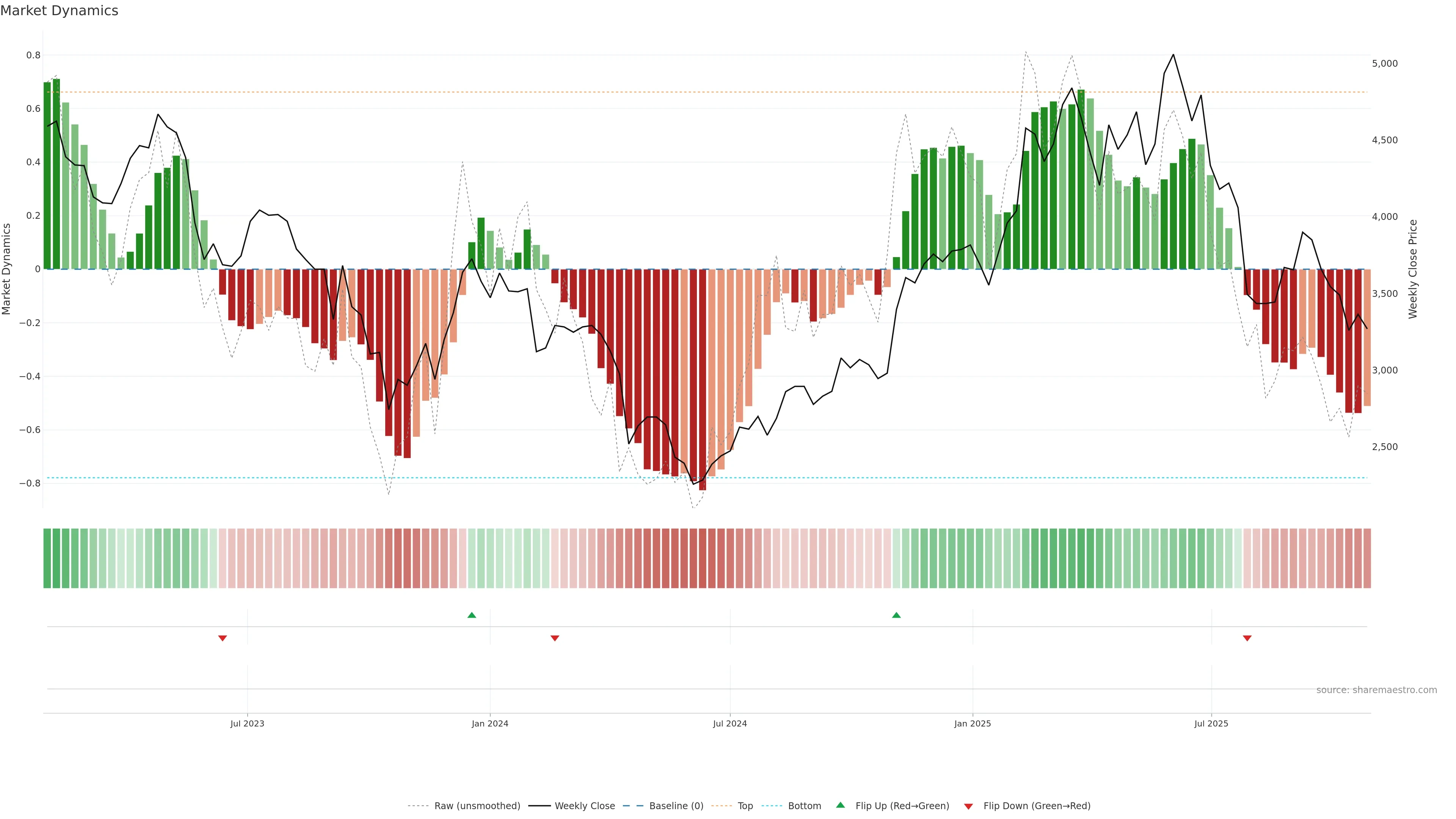Click the red triangle icon in the legend

coord(968,806)
